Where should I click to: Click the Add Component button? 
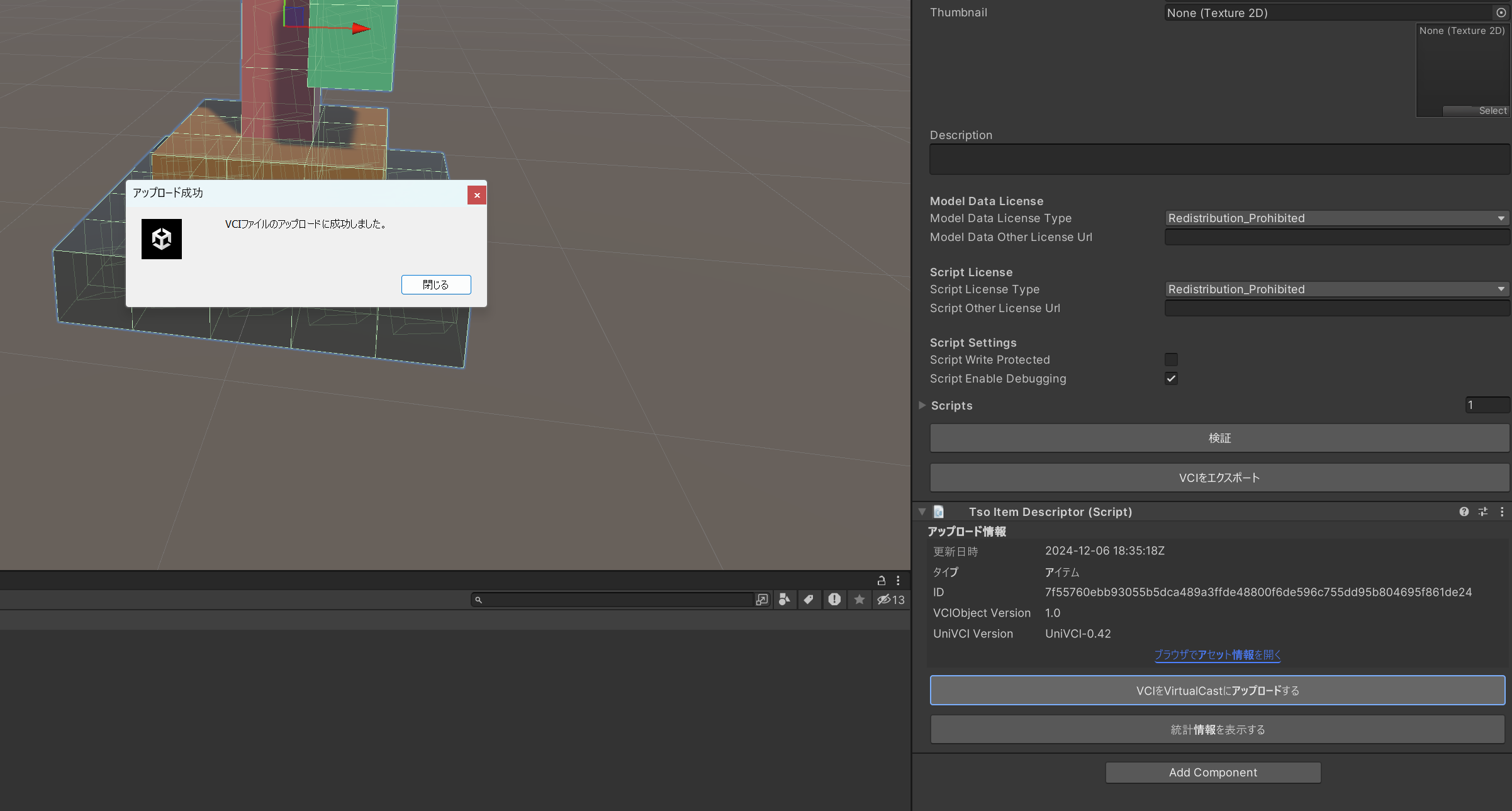tap(1212, 772)
